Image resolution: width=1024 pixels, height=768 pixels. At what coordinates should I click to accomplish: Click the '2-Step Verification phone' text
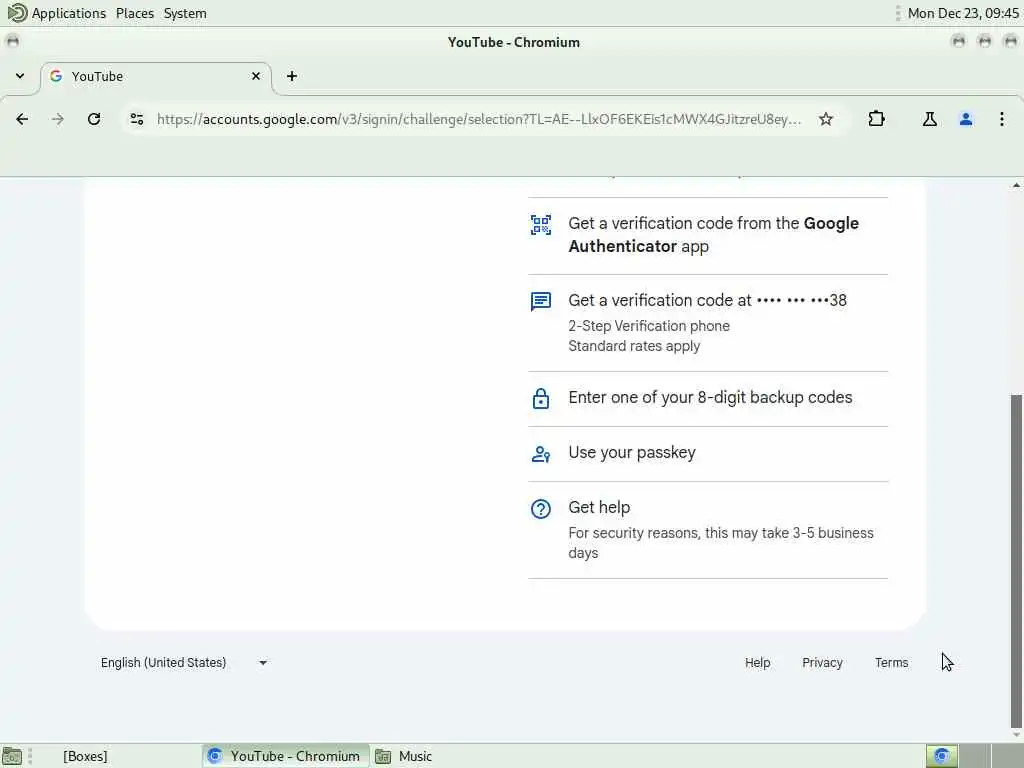tap(648, 326)
